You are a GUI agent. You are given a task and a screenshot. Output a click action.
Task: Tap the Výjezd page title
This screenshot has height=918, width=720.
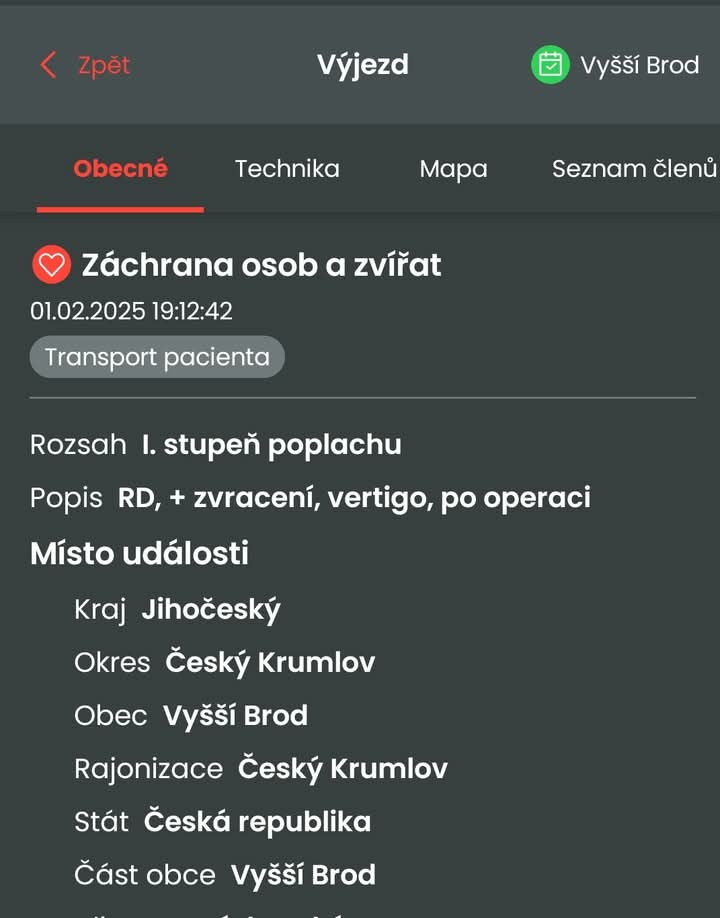tap(362, 65)
